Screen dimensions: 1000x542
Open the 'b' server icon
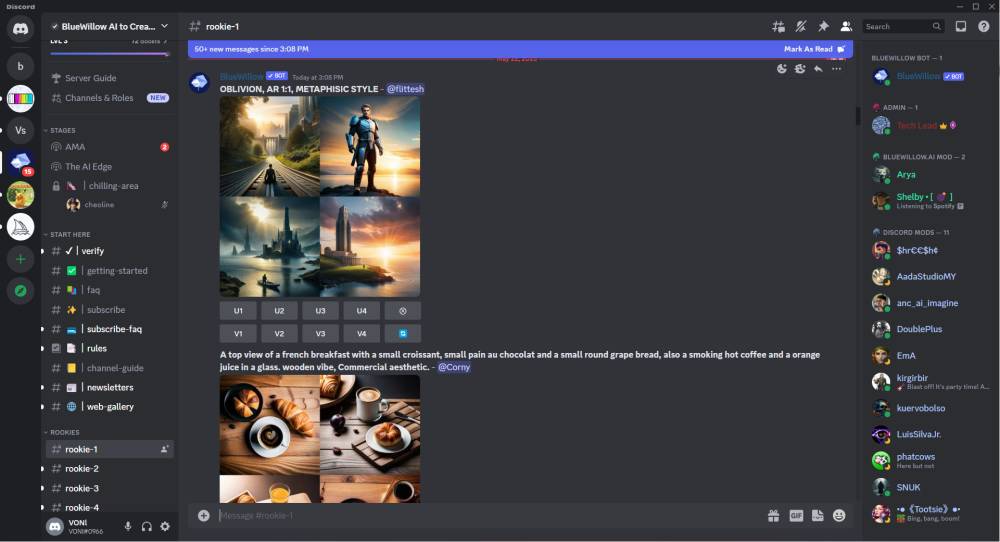[x=20, y=66]
